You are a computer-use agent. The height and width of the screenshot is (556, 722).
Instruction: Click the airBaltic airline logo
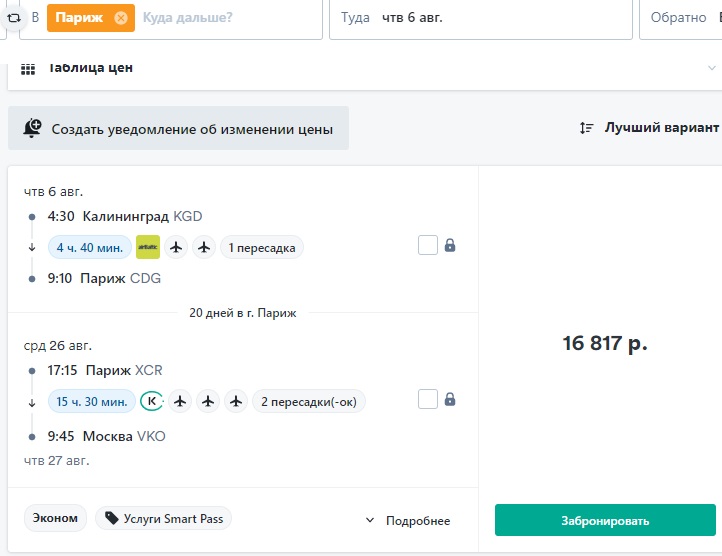coord(148,247)
